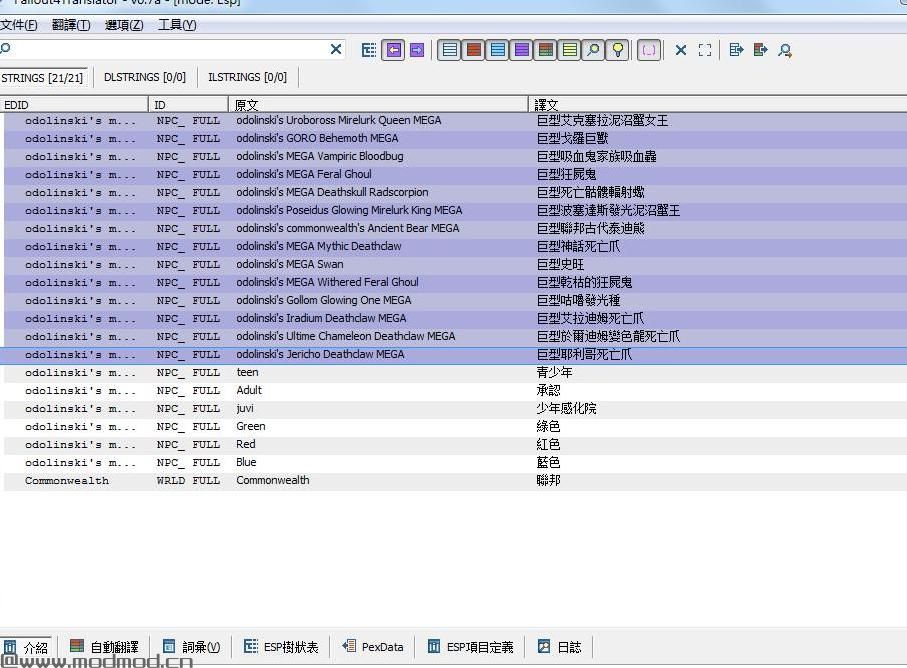Select the juvi source text row
The image size is (907, 668).
click(455, 408)
